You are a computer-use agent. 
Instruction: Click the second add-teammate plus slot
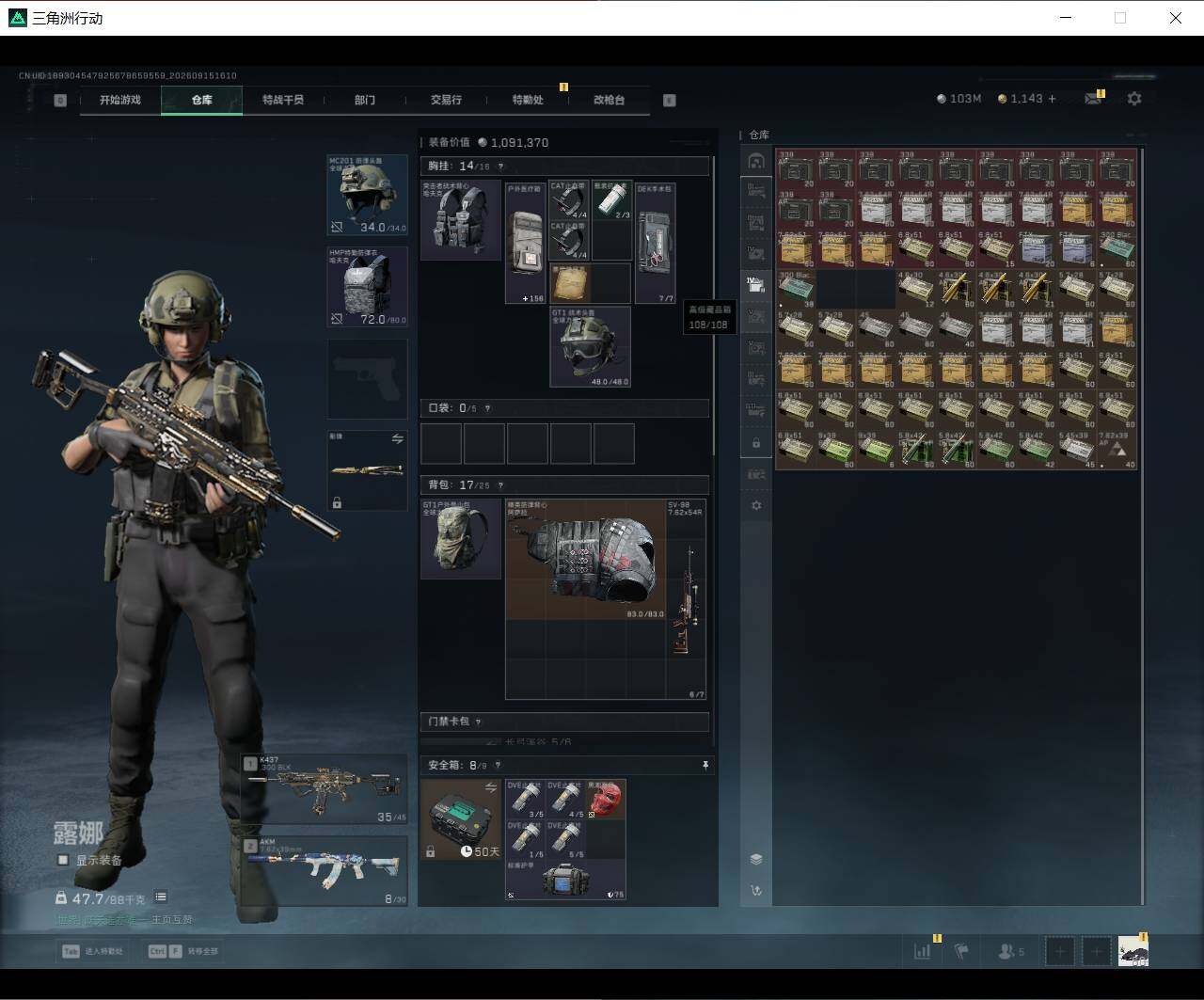pos(1096,951)
